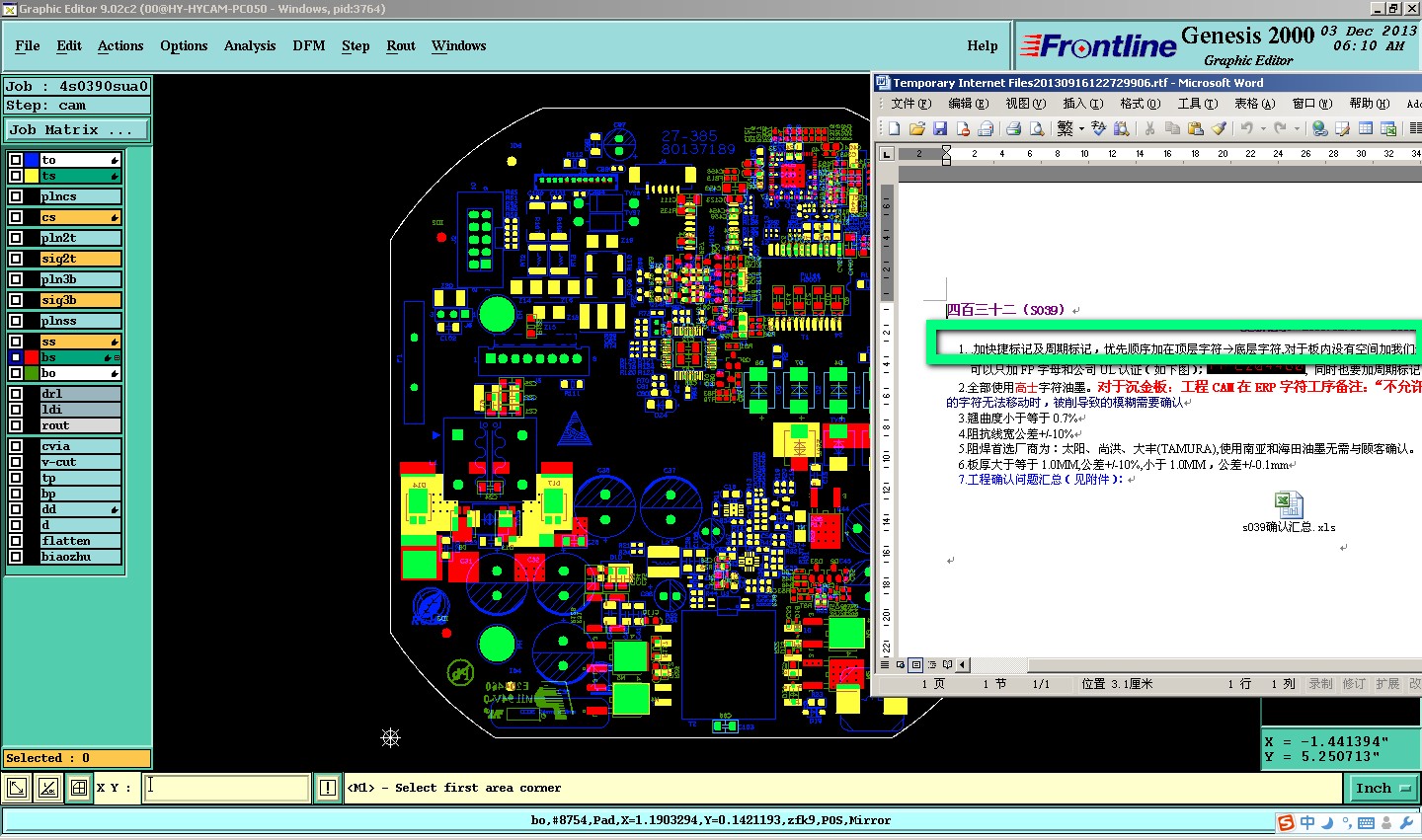The image size is (1422, 840).
Task: Click Word's horizontal scrollbar at document bottom
Action: pos(1195,665)
